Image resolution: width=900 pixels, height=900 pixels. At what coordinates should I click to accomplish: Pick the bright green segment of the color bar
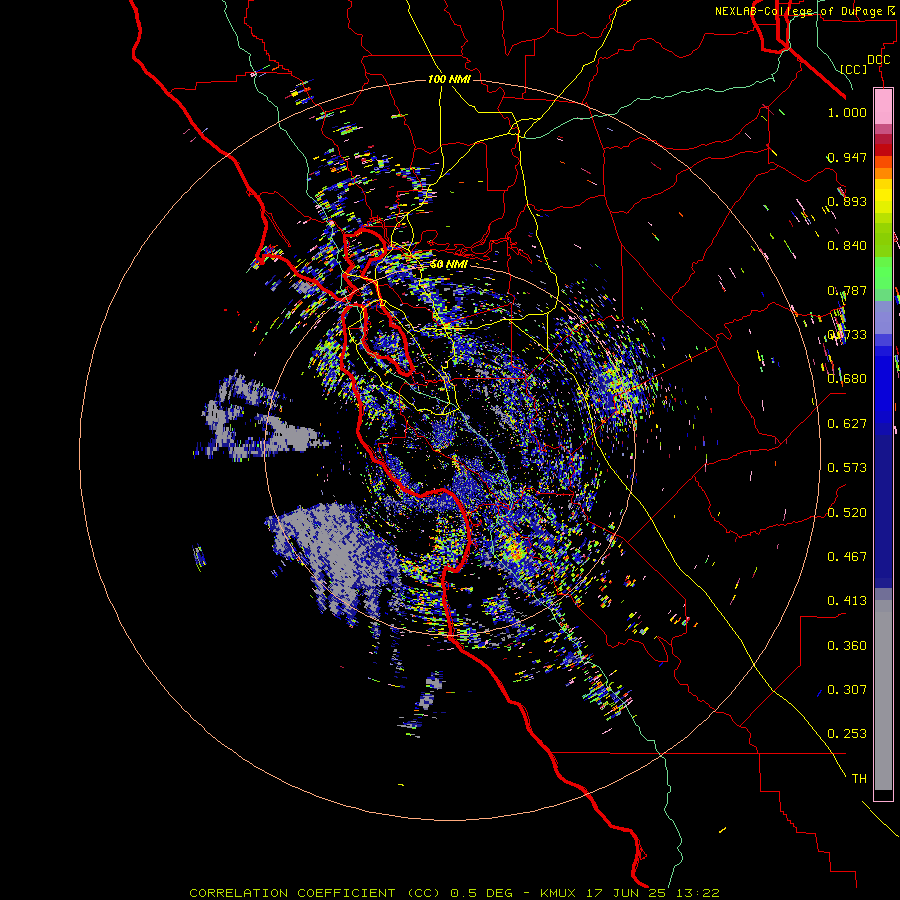pyautogui.click(x=883, y=272)
